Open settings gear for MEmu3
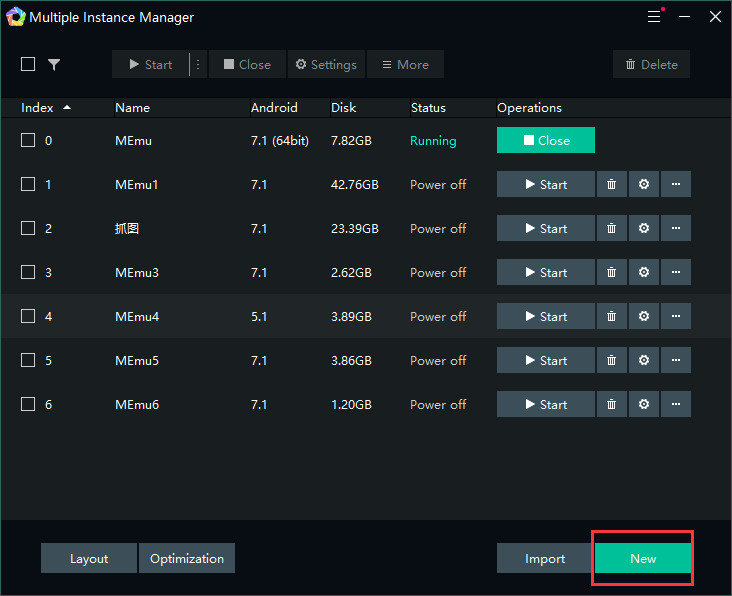This screenshot has width=732, height=596. click(644, 273)
